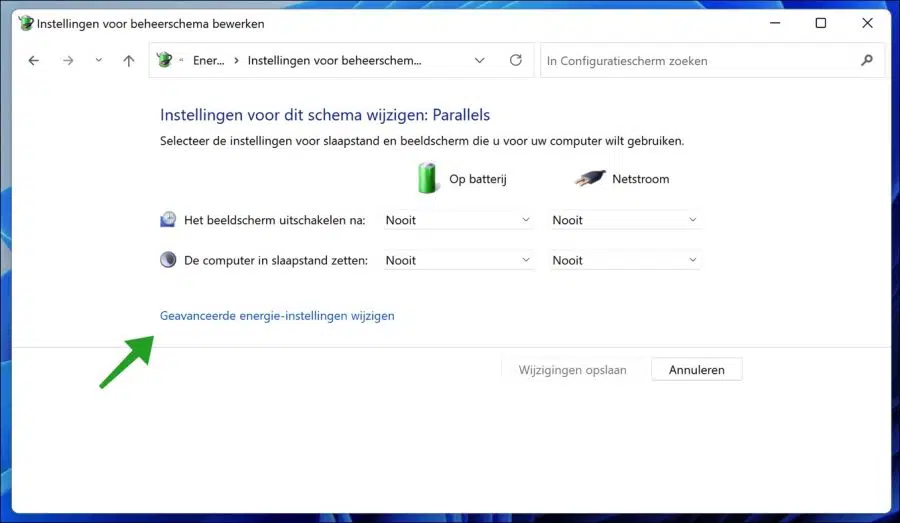The width and height of the screenshot is (900, 523).
Task: Click the green battery icon
Action: point(427,178)
